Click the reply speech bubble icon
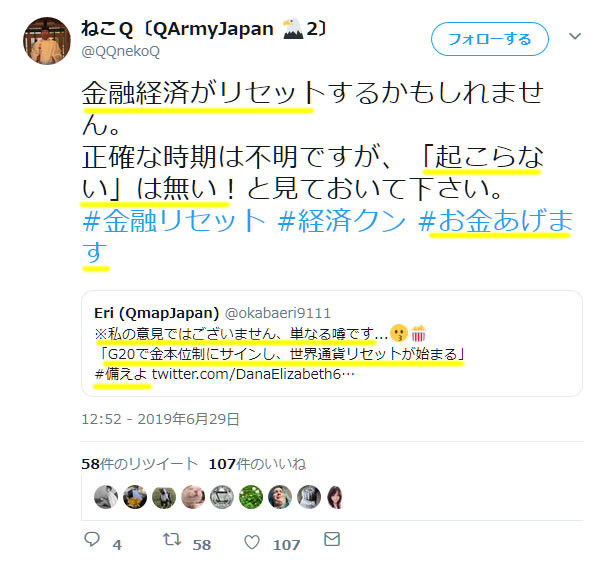 coord(92,539)
